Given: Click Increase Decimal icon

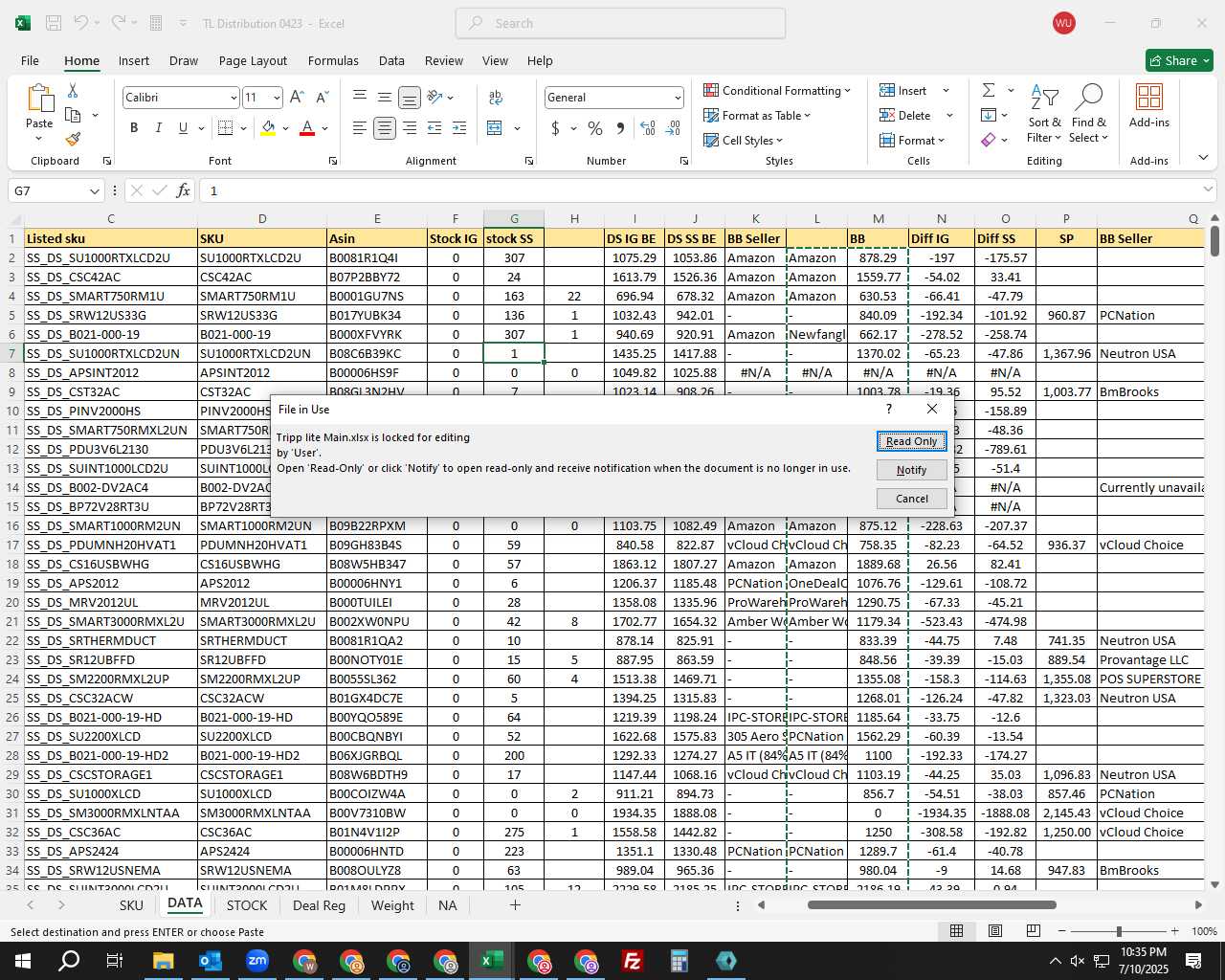Looking at the screenshot, I should (x=648, y=128).
